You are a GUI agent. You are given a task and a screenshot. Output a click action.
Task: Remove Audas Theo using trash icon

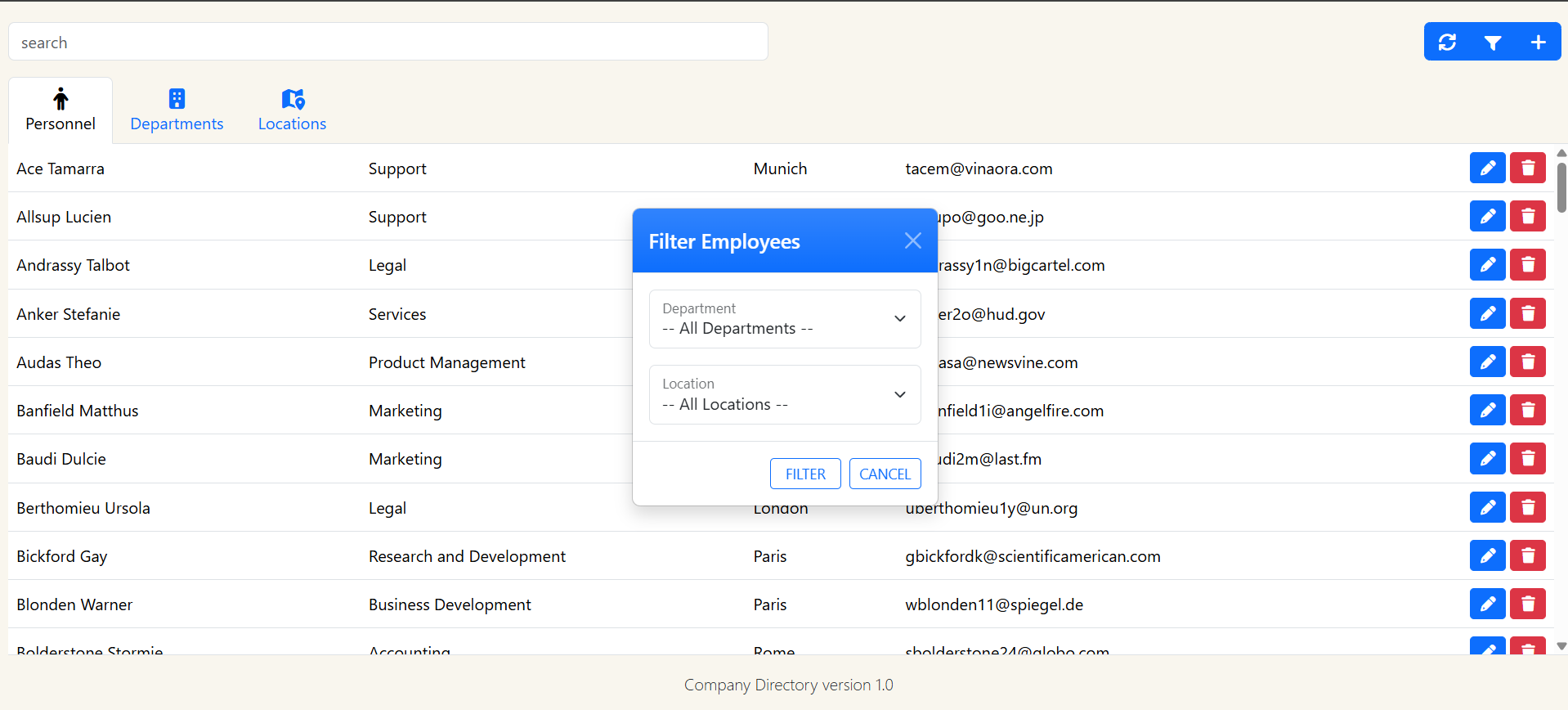click(1527, 362)
